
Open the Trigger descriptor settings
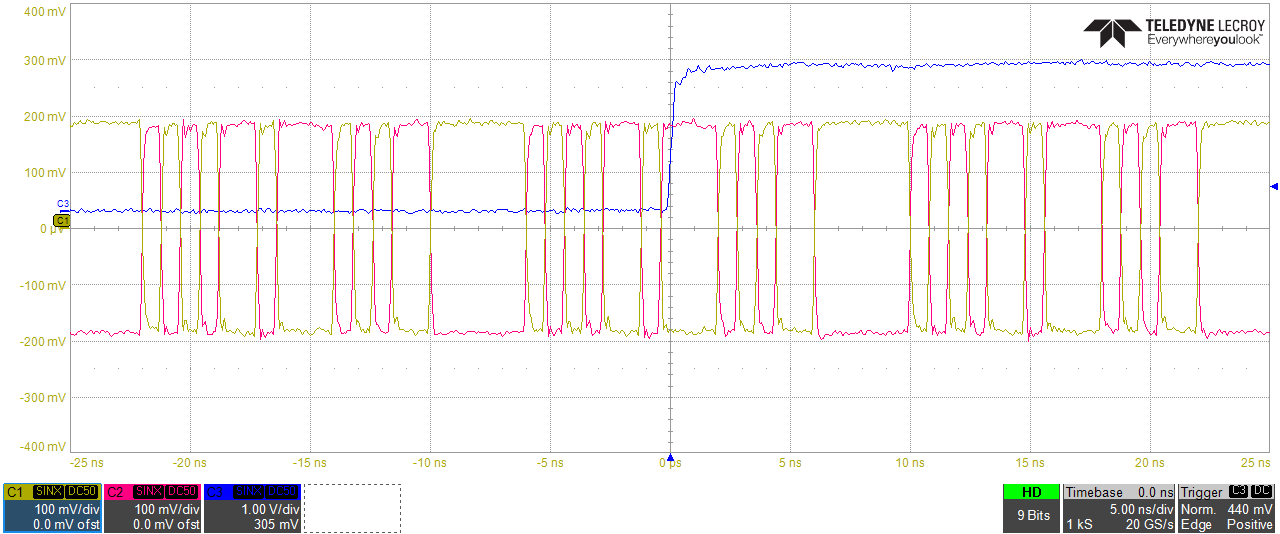point(1228,508)
